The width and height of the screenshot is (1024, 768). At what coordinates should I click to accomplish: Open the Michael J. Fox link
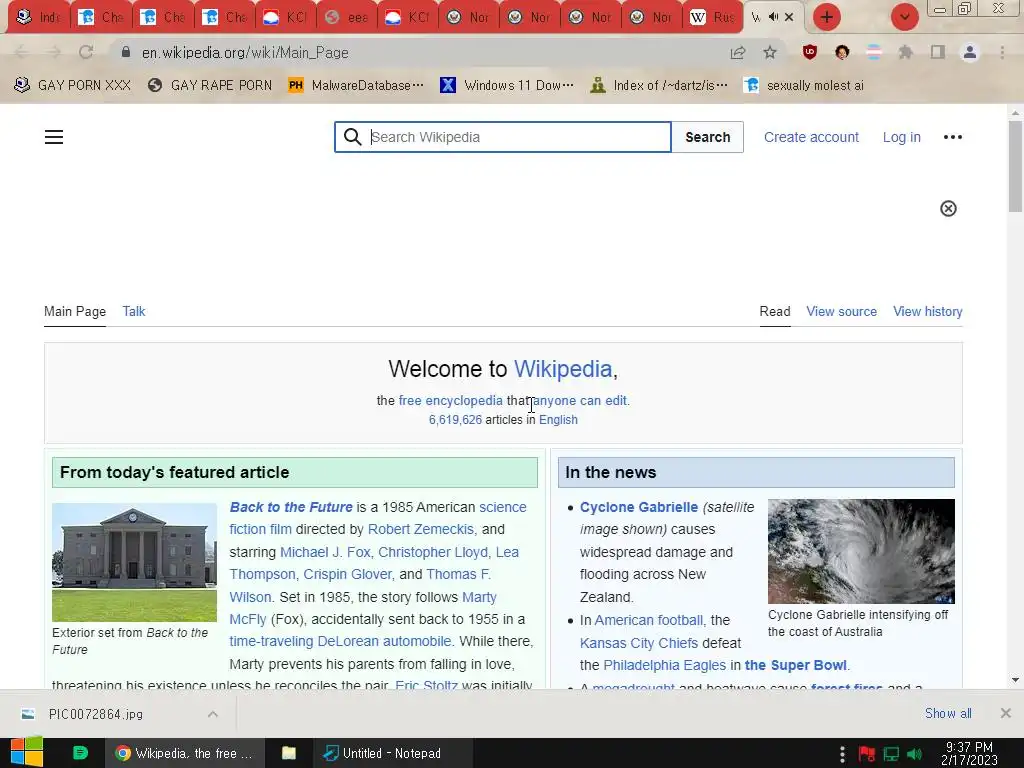pos(325,552)
